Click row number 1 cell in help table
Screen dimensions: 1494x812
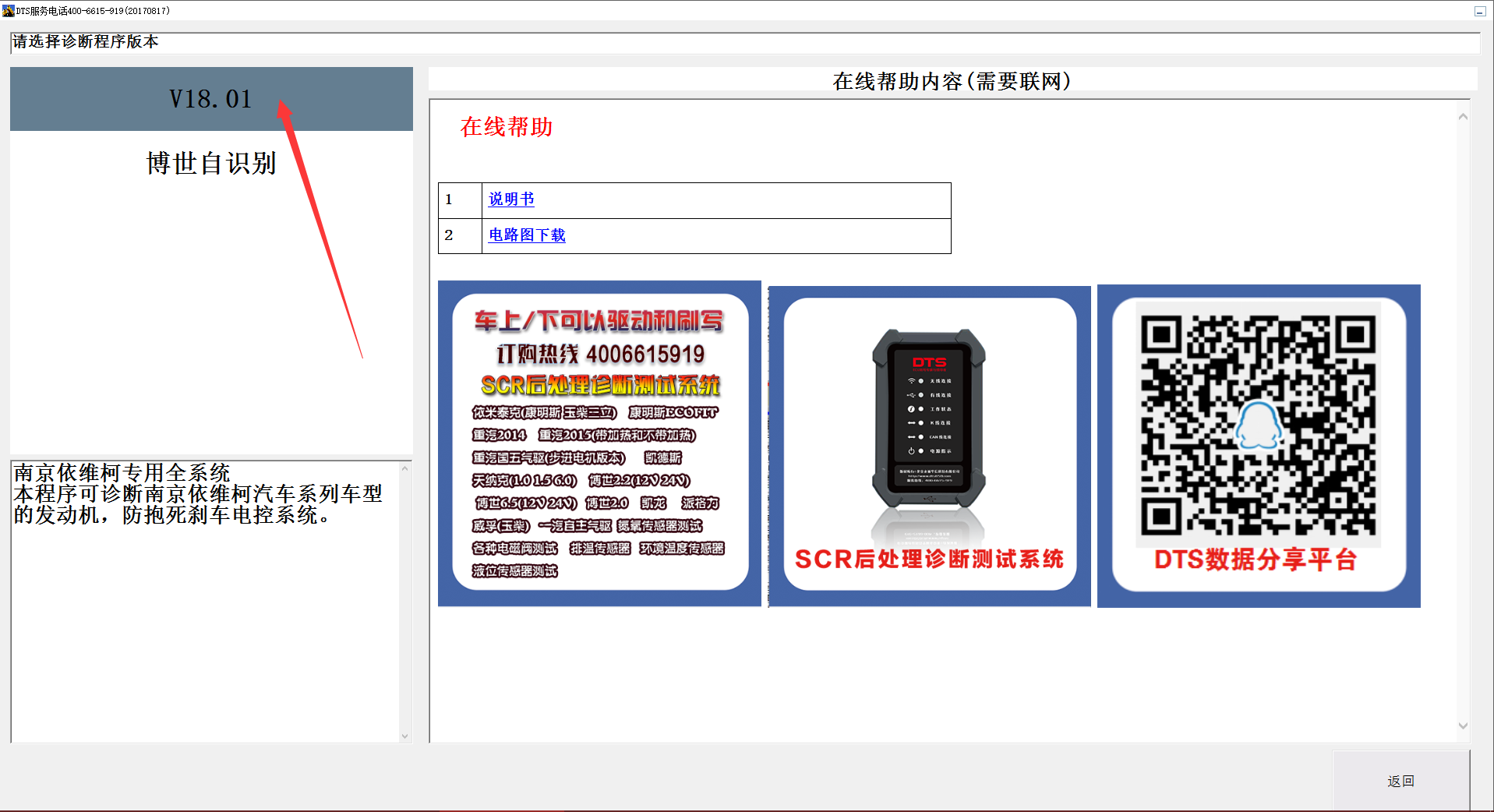pyautogui.click(x=460, y=200)
